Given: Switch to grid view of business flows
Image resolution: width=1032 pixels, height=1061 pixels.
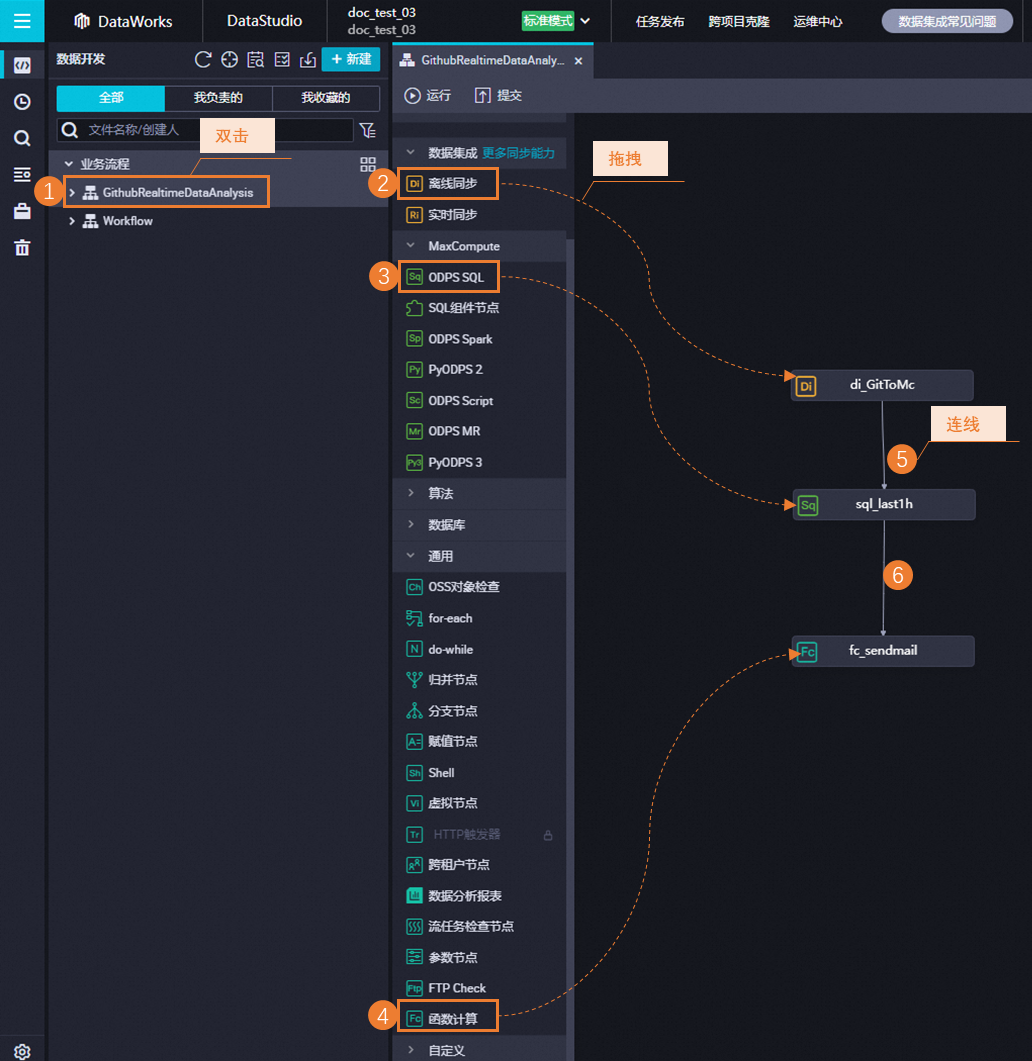Looking at the screenshot, I should [367, 164].
